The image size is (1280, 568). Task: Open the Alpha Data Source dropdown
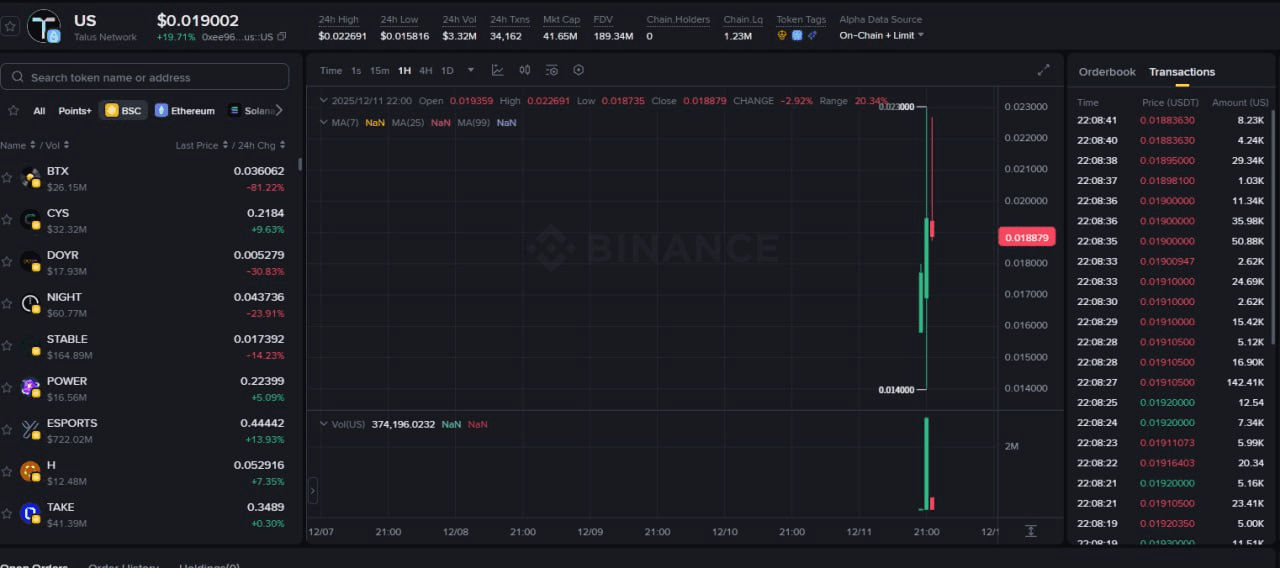pos(881,35)
